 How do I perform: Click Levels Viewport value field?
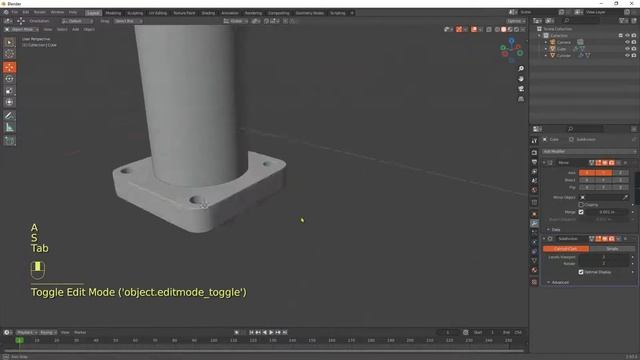pos(604,257)
